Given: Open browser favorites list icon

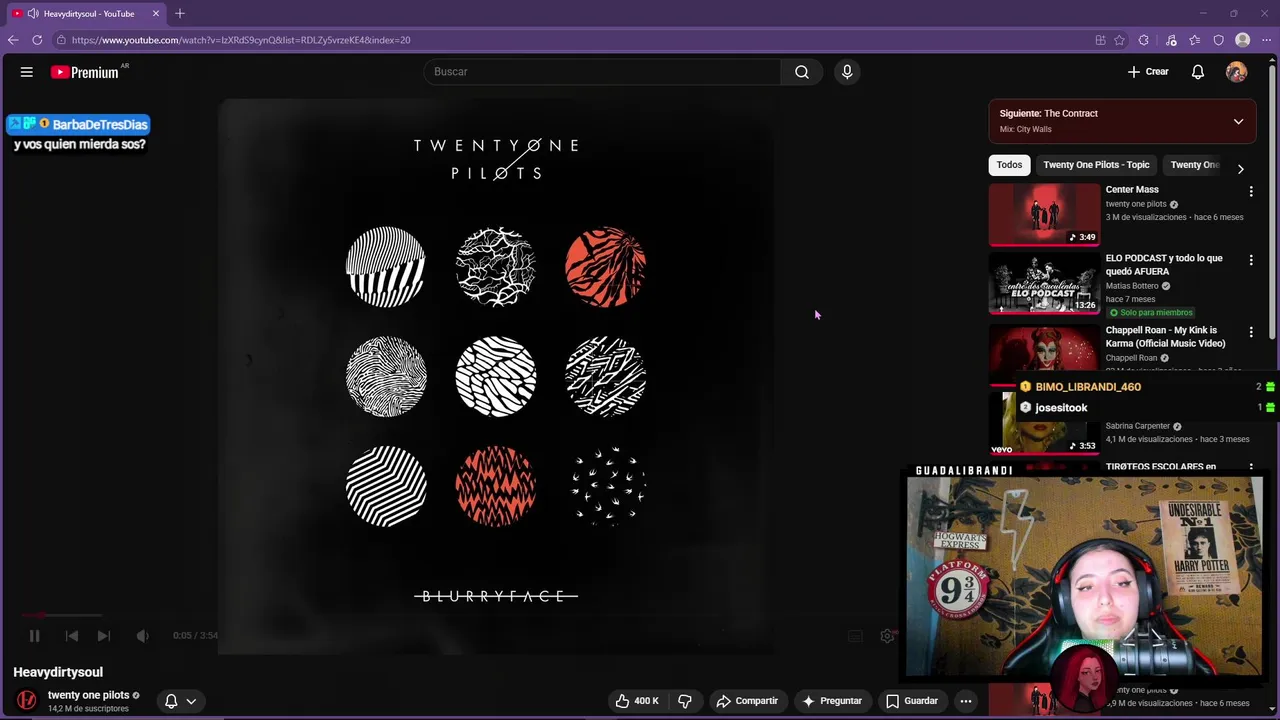Looking at the screenshot, I should point(1195,40).
